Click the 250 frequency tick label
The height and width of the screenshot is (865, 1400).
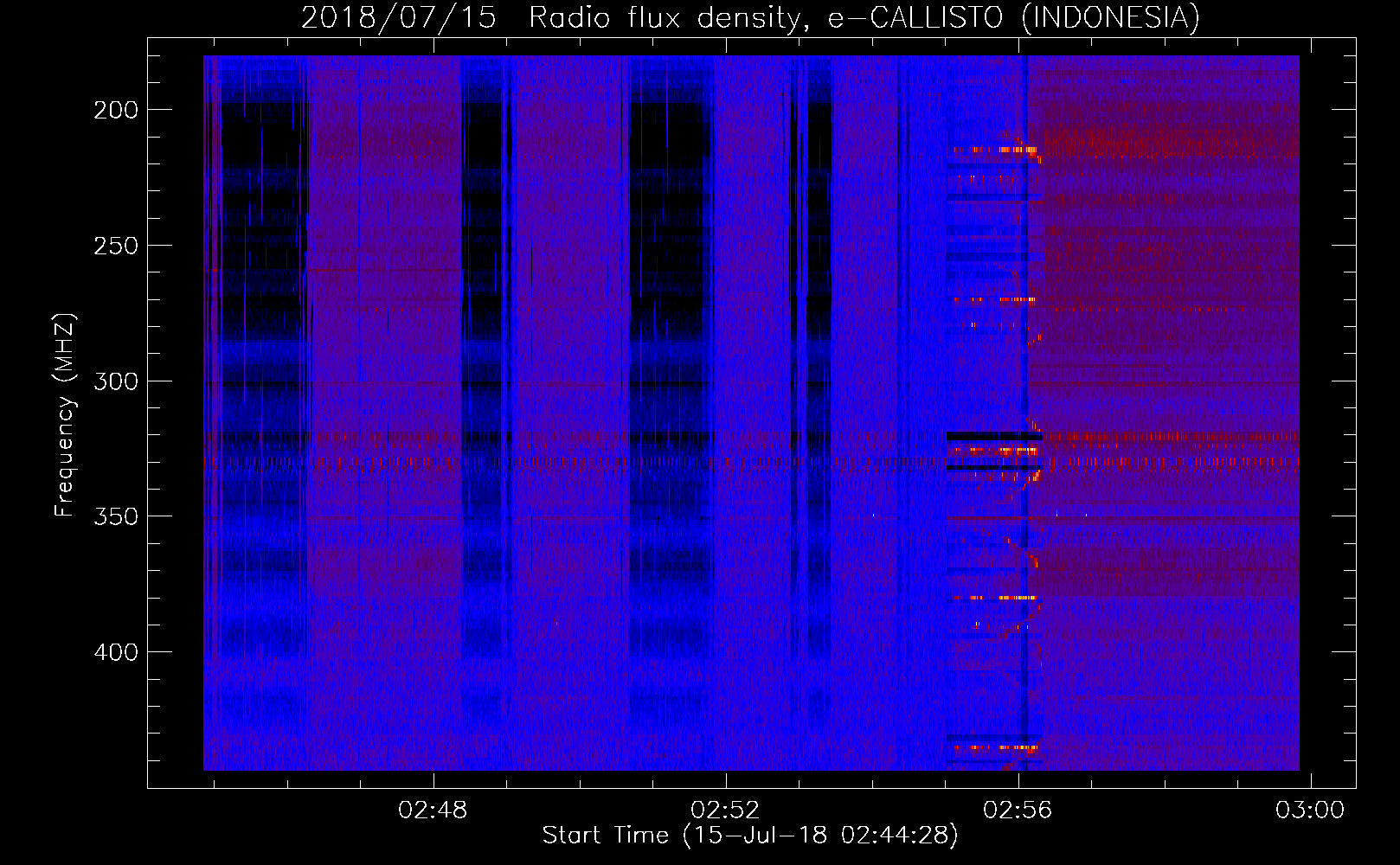tap(115, 246)
